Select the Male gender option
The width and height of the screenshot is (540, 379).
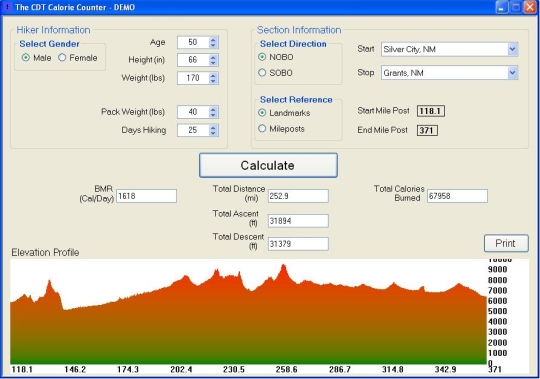[26, 57]
